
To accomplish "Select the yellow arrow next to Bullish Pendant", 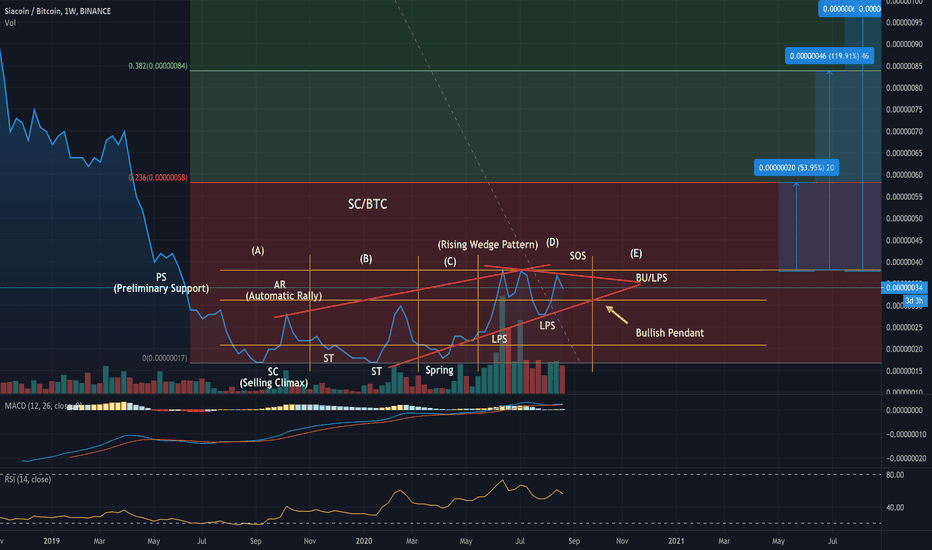I will click(617, 315).
